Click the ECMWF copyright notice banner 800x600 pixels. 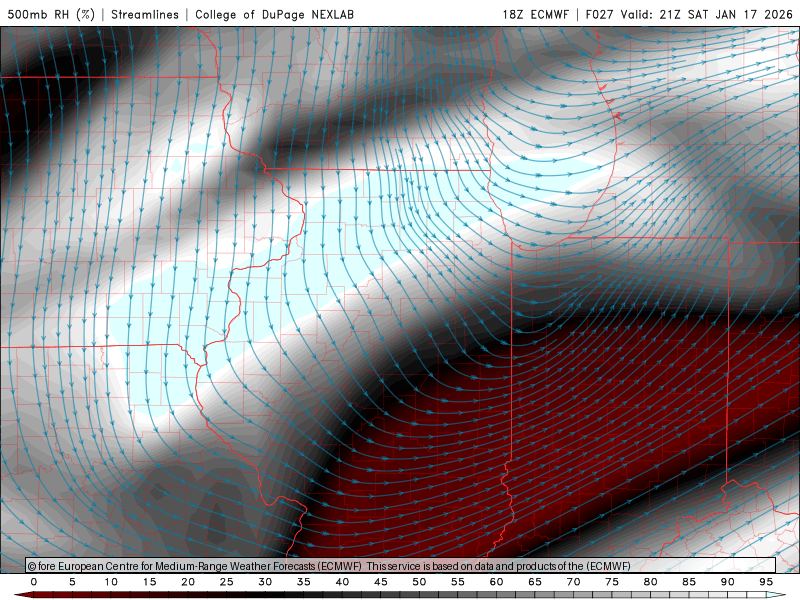coord(401,565)
